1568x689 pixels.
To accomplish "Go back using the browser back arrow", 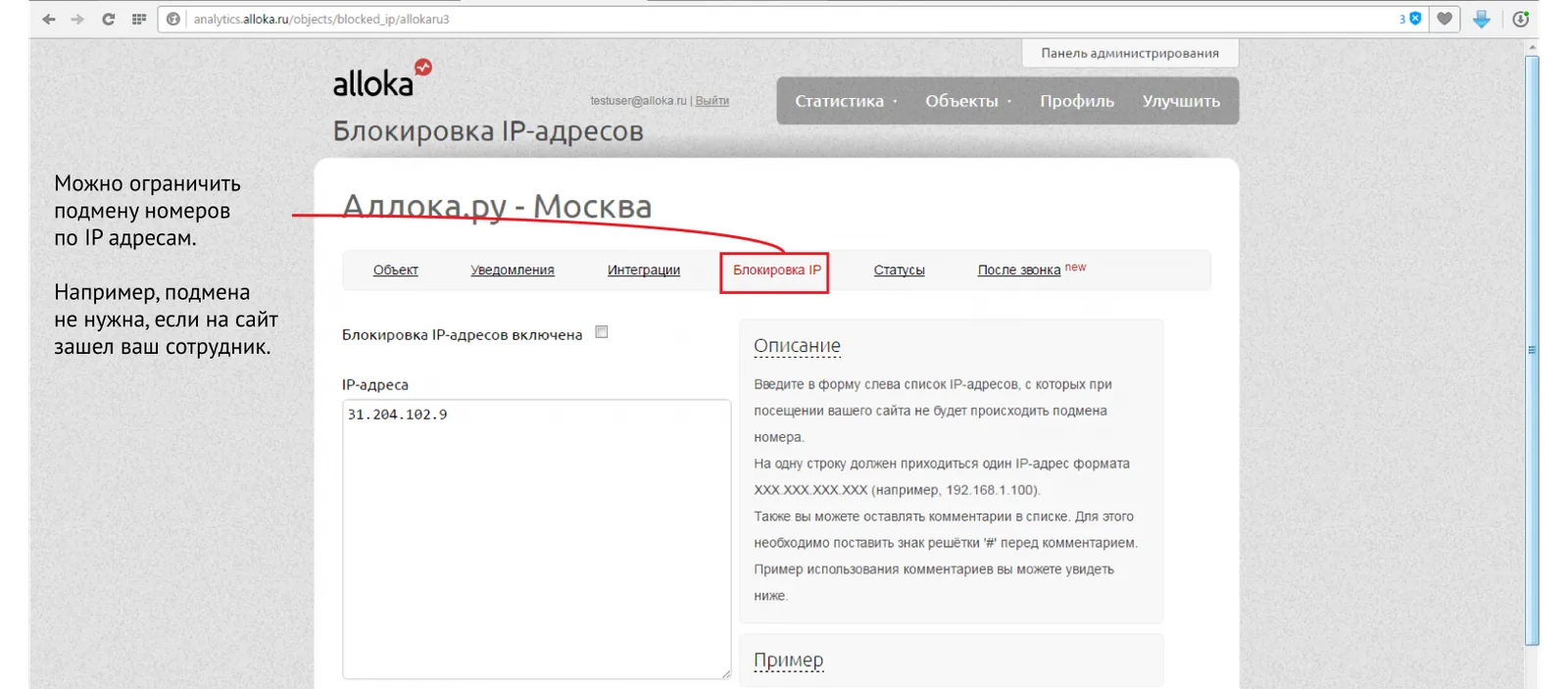I will 49,19.
